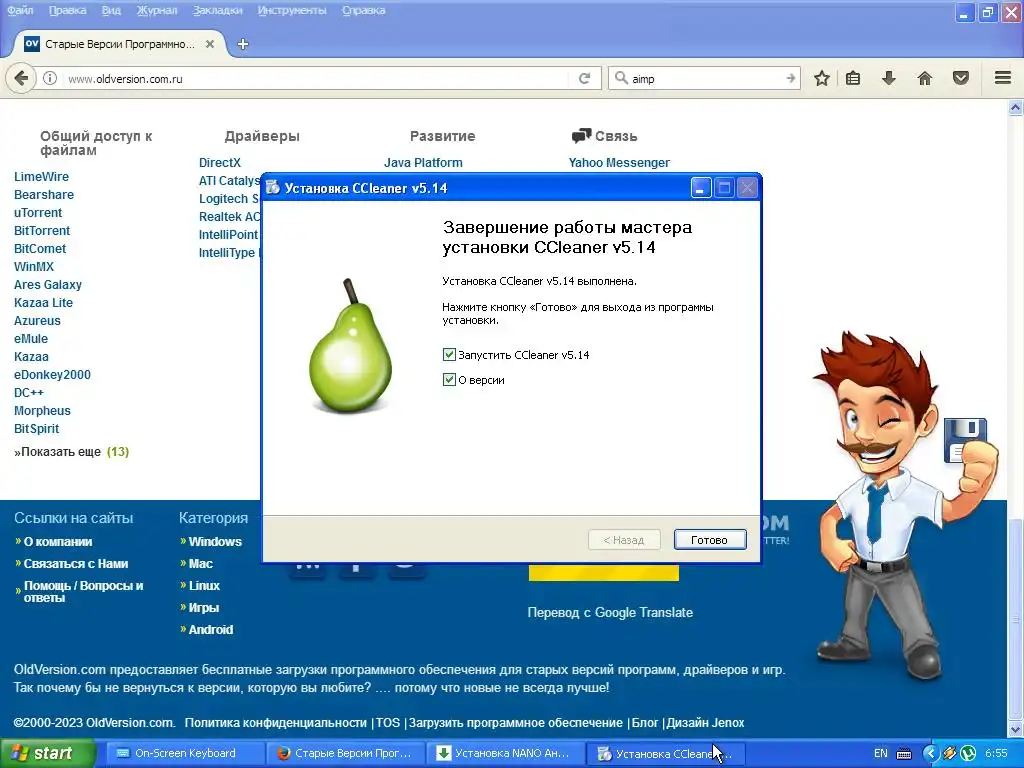The width and height of the screenshot is (1024, 768).
Task: Click the page scrollbar down arrow
Action: click(x=1016, y=729)
